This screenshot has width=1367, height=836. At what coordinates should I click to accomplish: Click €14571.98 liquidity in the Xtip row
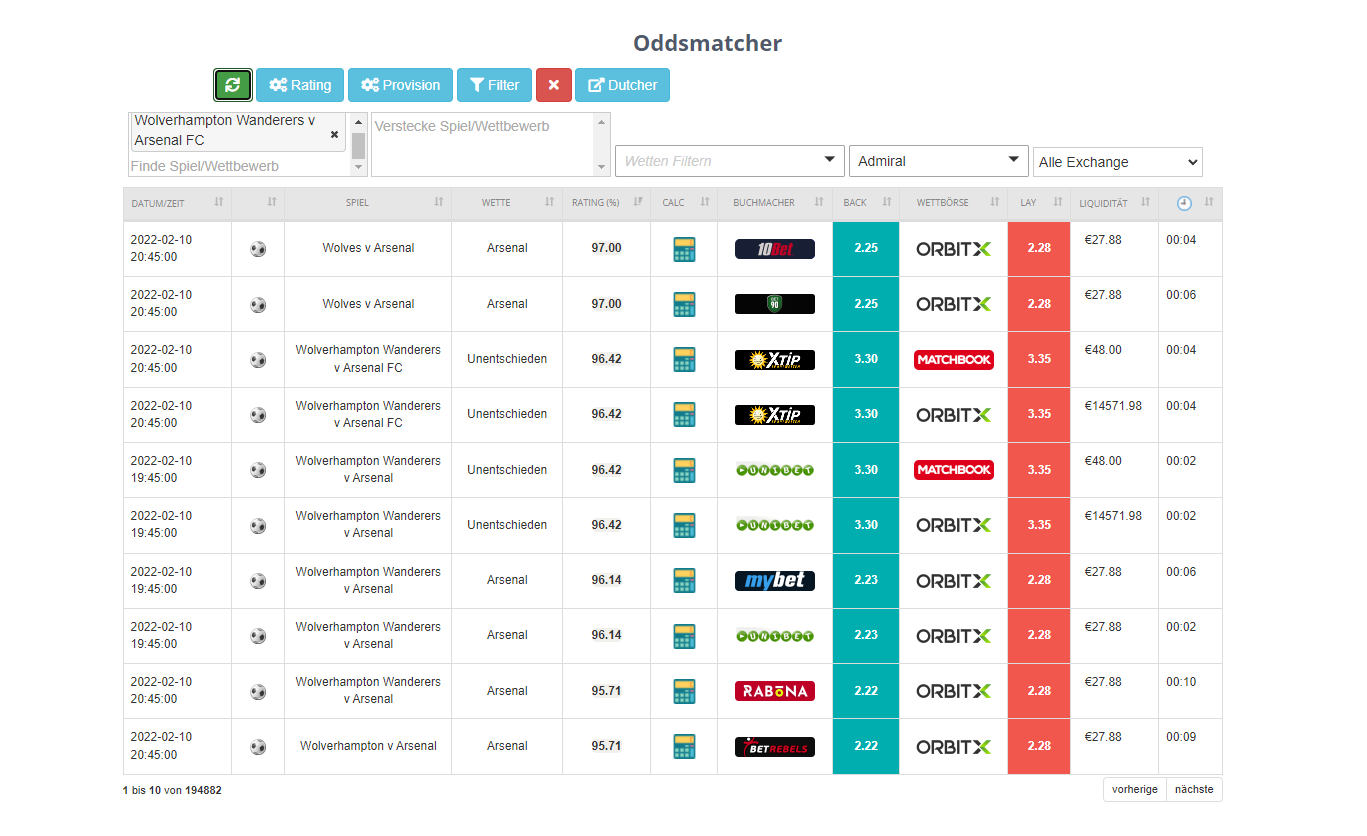1113,406
